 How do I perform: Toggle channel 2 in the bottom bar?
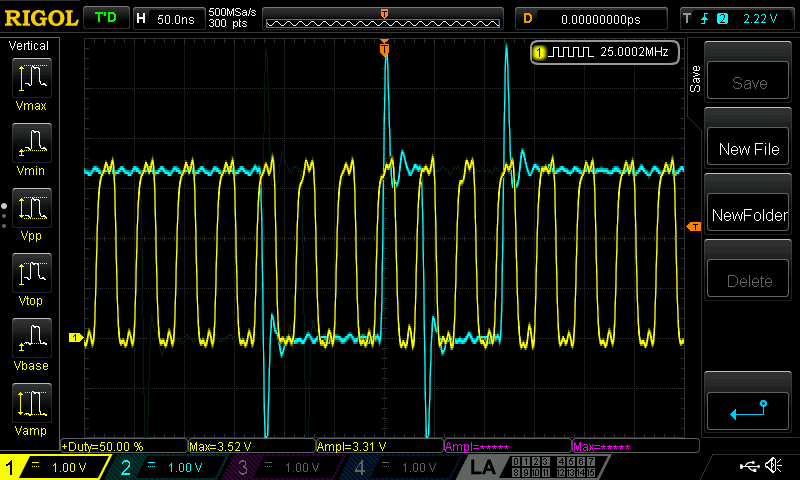[165, 467]
